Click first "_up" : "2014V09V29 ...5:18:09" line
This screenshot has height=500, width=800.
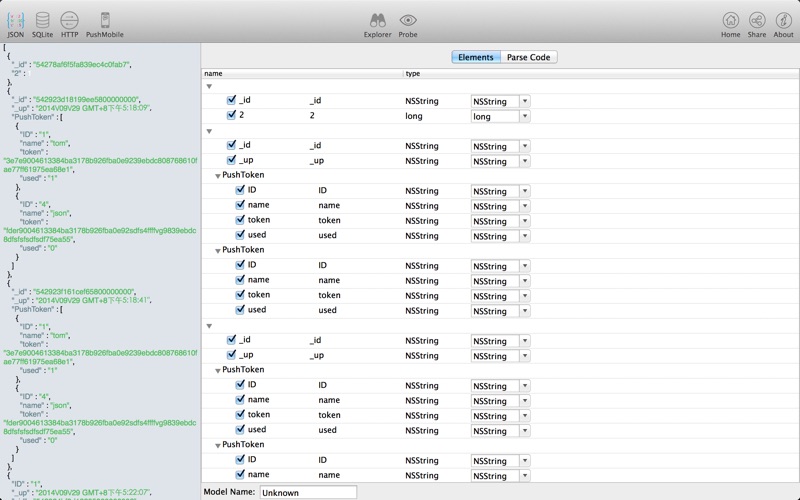point(81,108)
